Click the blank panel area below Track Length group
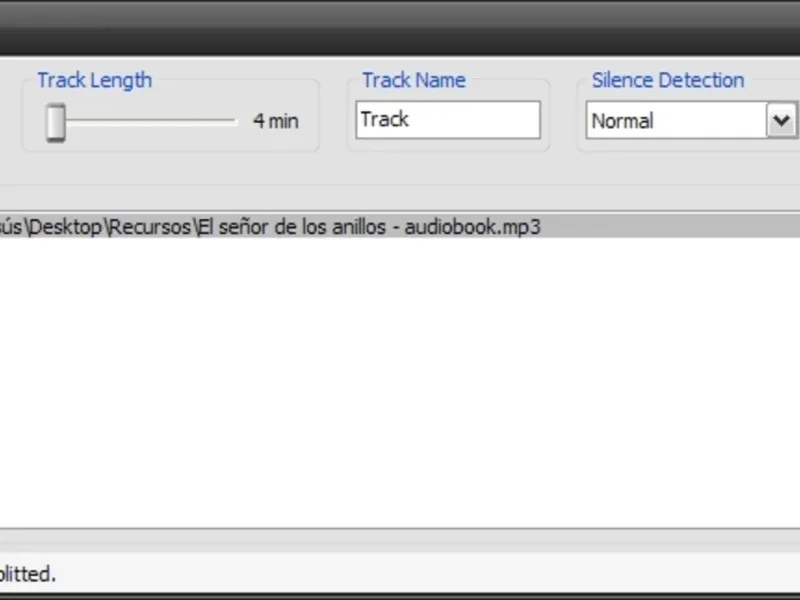 [170, 170]
